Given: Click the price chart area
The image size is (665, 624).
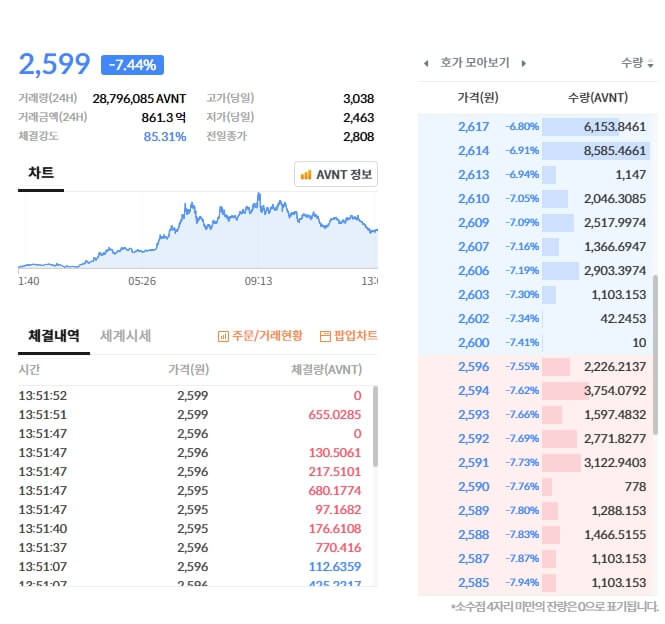Looking at the screenshot, I should point(198,231).
